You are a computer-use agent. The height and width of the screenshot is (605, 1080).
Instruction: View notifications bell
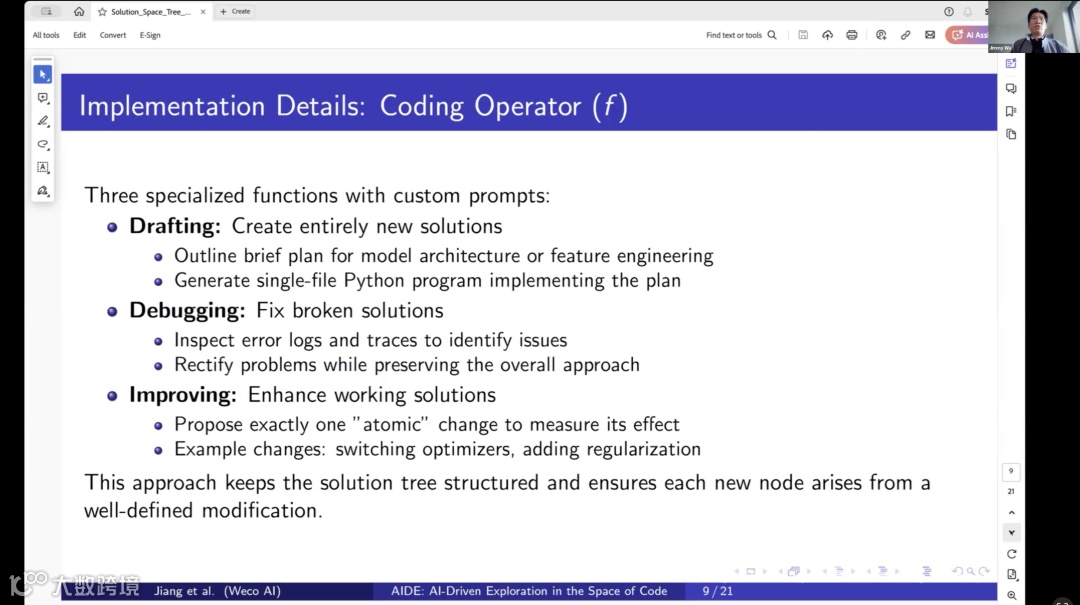tap(968, 12)
